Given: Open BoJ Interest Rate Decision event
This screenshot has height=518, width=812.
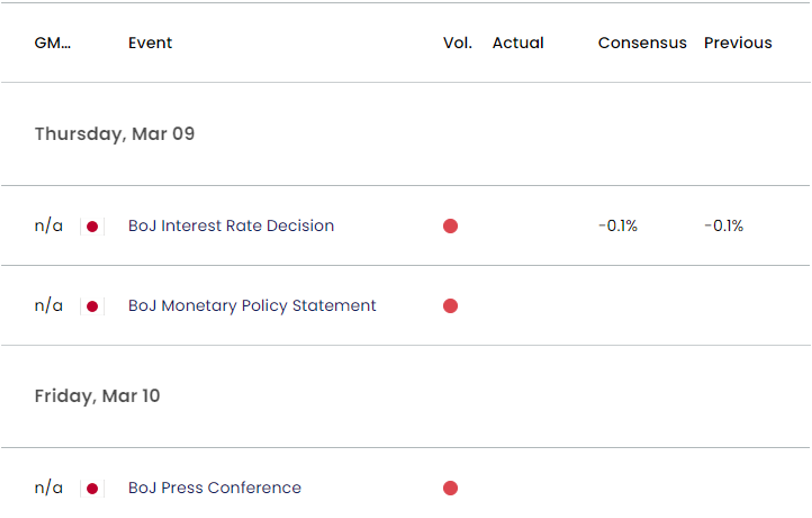Looking at the screenshot, I should pos(231,226).
